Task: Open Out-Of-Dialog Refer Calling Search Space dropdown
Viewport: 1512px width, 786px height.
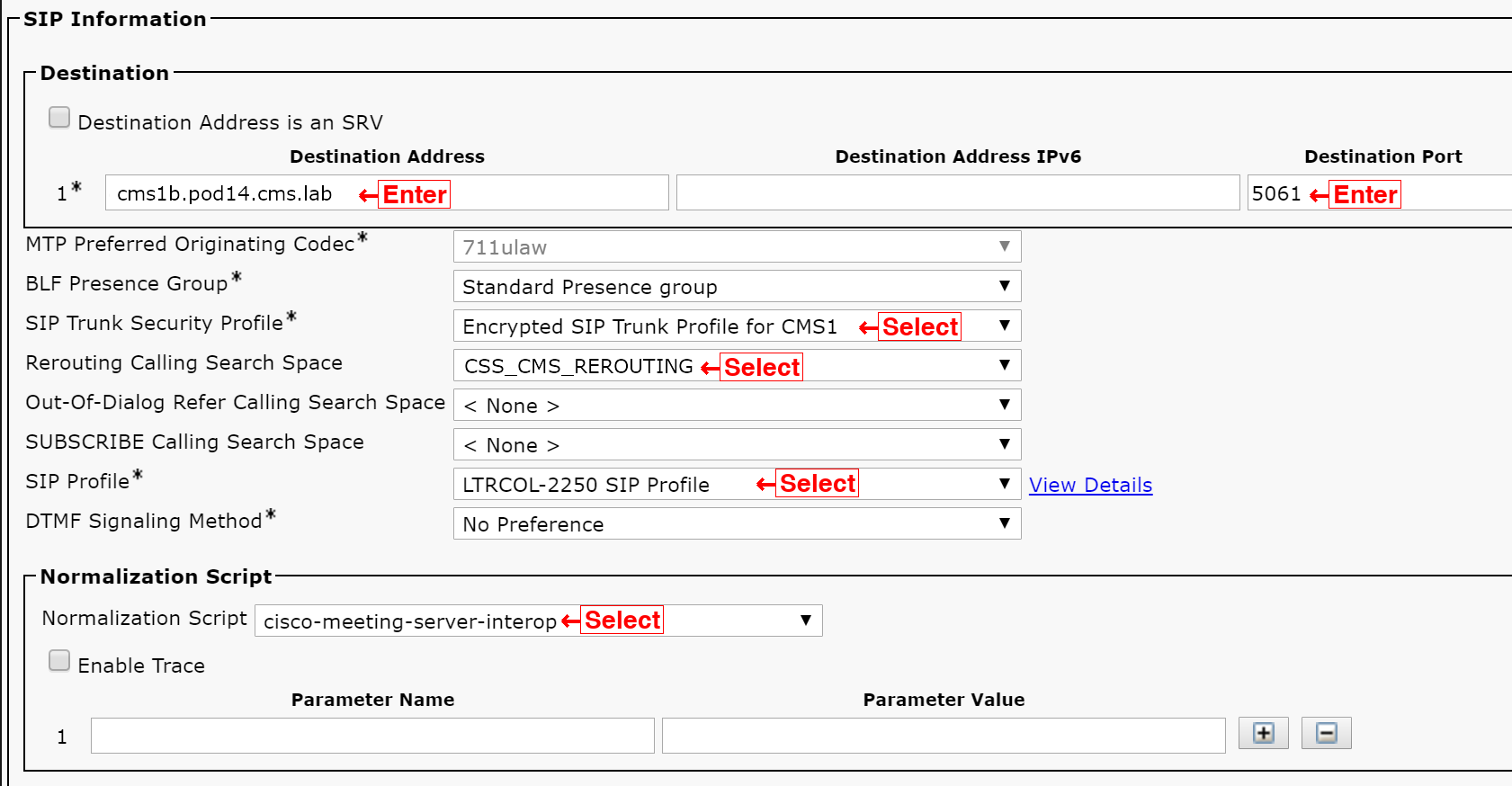Action: point(738,405)
